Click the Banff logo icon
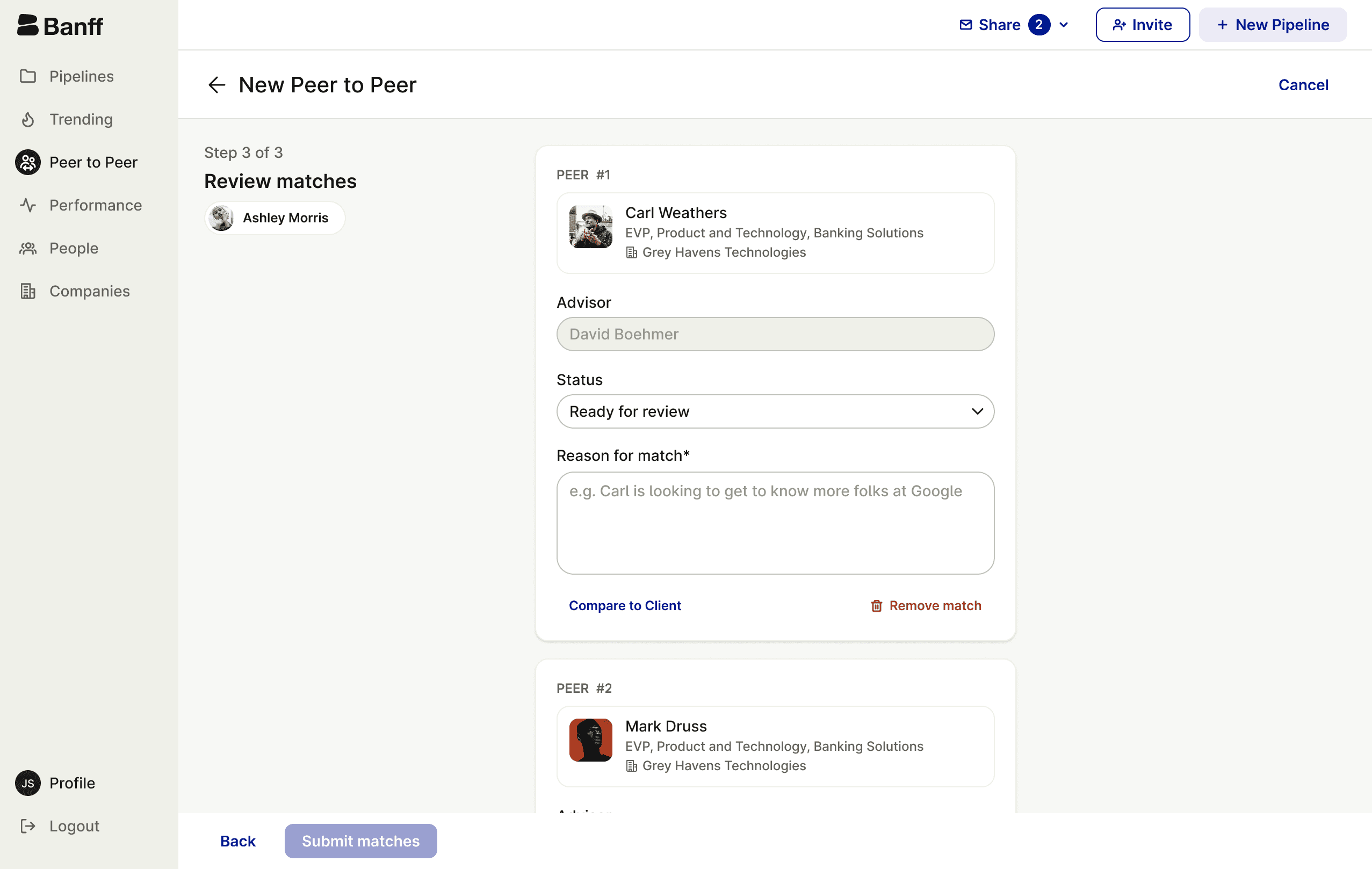The image size is (1372, 869). click(x=27, y=25)
